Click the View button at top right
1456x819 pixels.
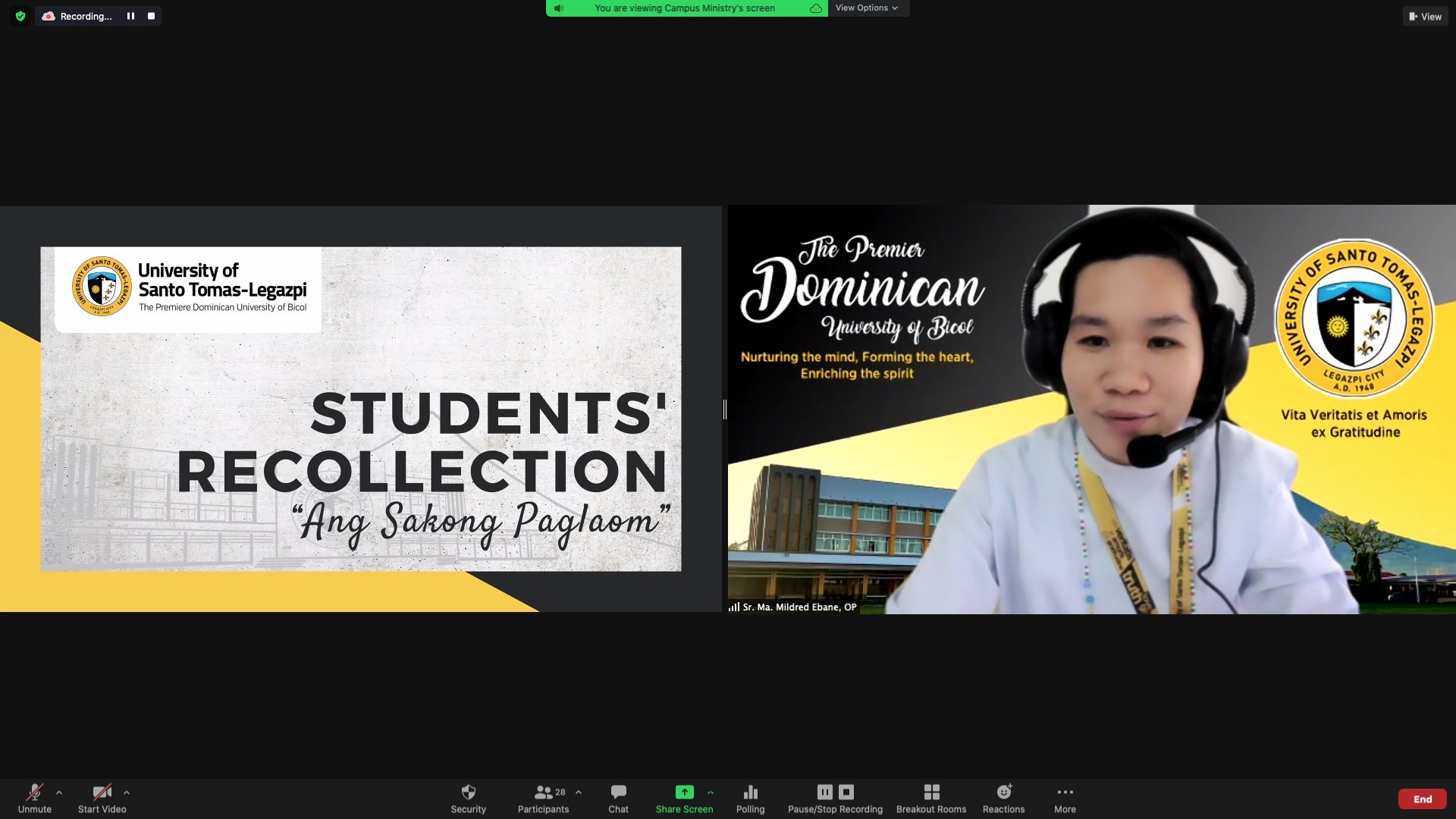click(x=1425, y=17)
